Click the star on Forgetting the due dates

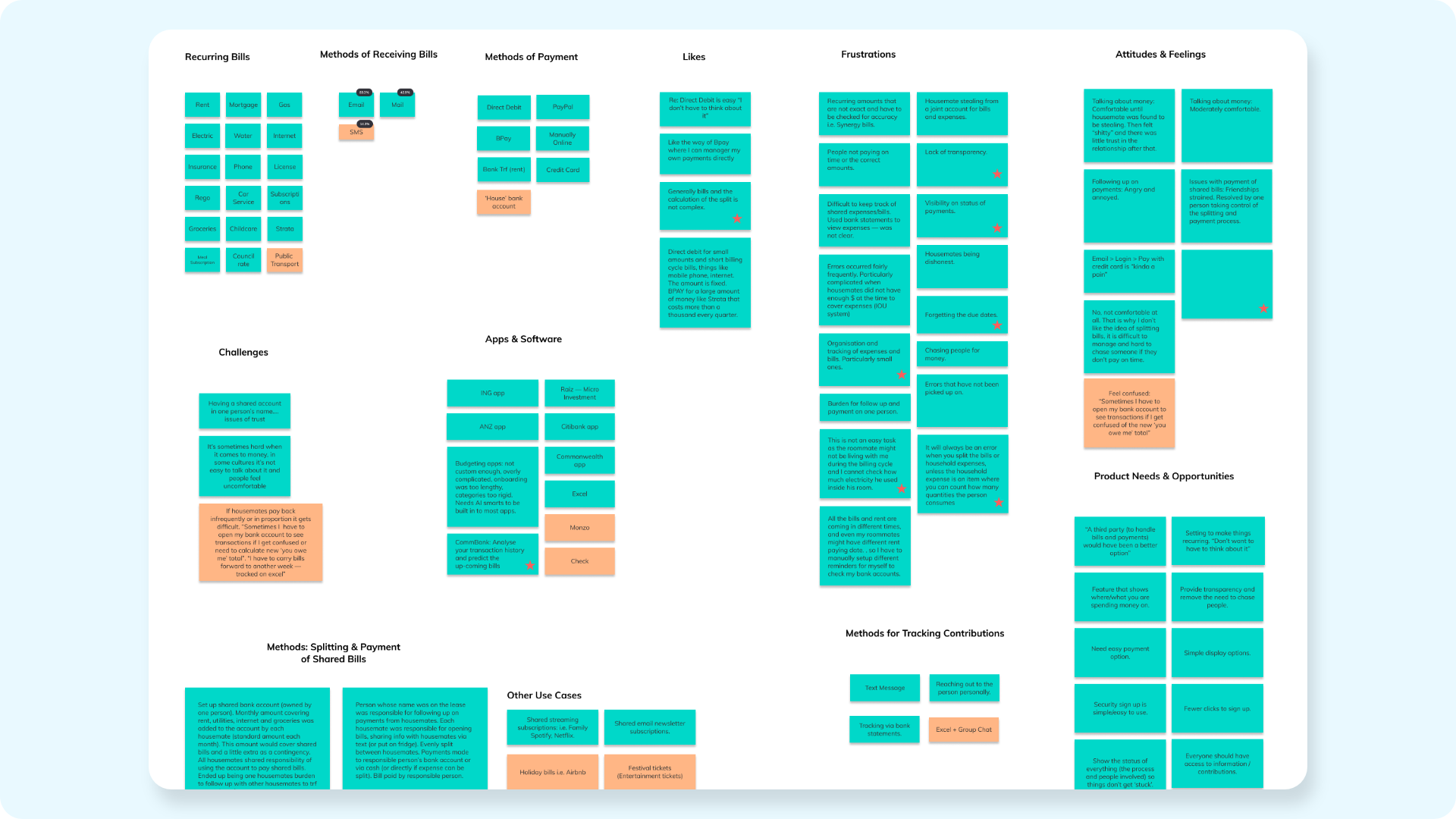pyautogui.click(x=996, y=325)
